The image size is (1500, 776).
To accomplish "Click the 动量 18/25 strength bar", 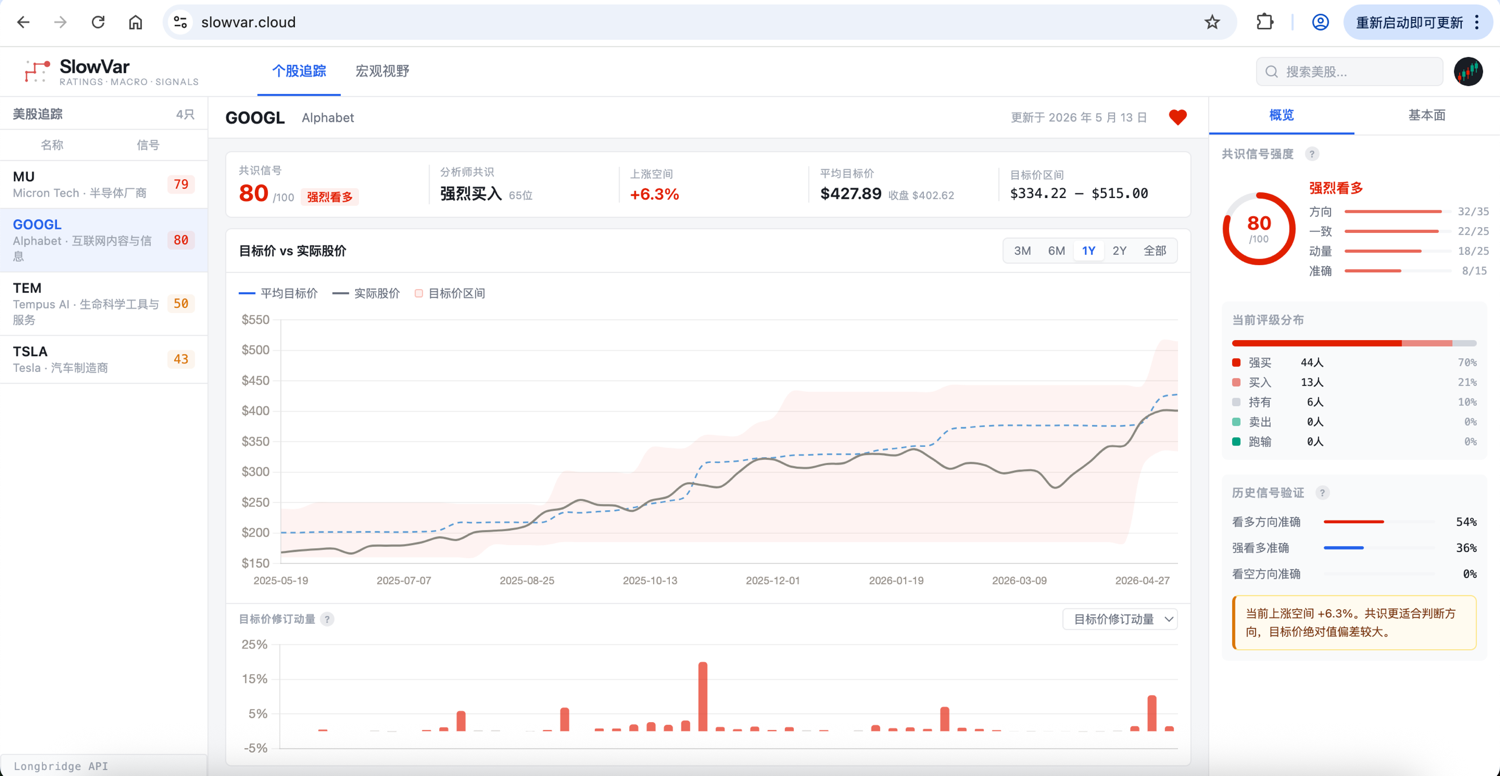I will [x=1398, y=251].
